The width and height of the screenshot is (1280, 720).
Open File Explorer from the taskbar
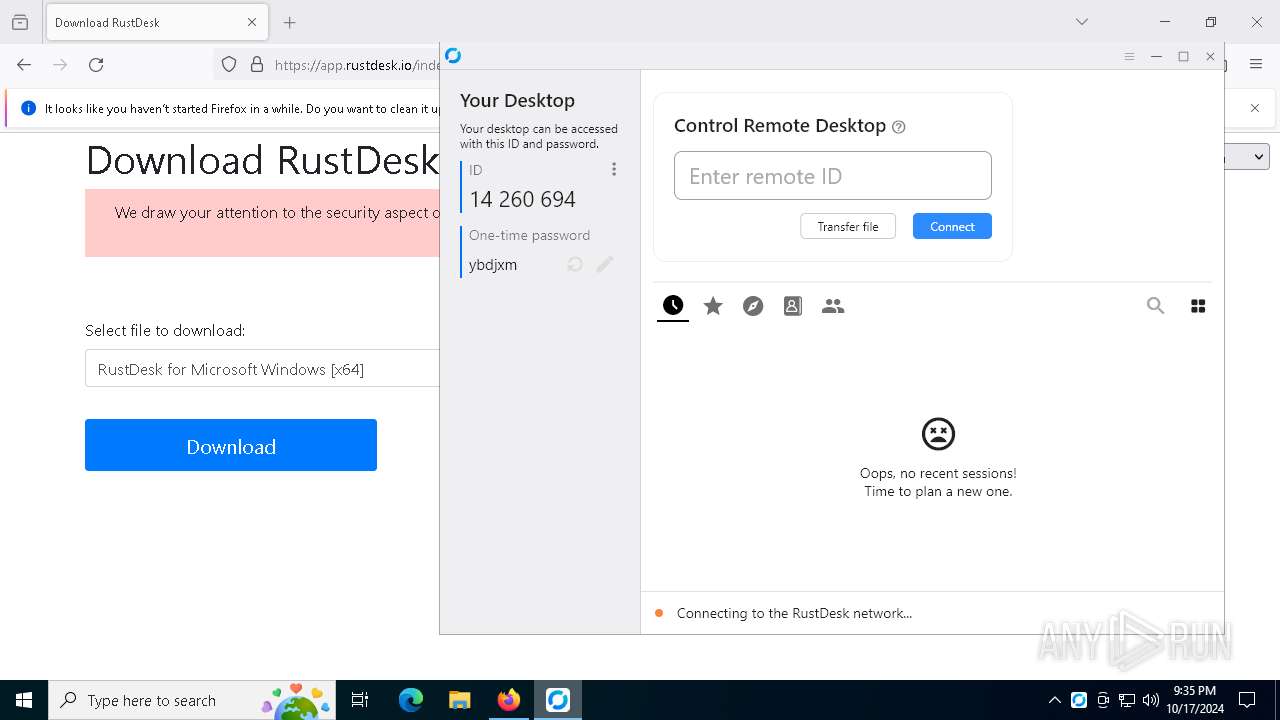(x=459, y=700)
